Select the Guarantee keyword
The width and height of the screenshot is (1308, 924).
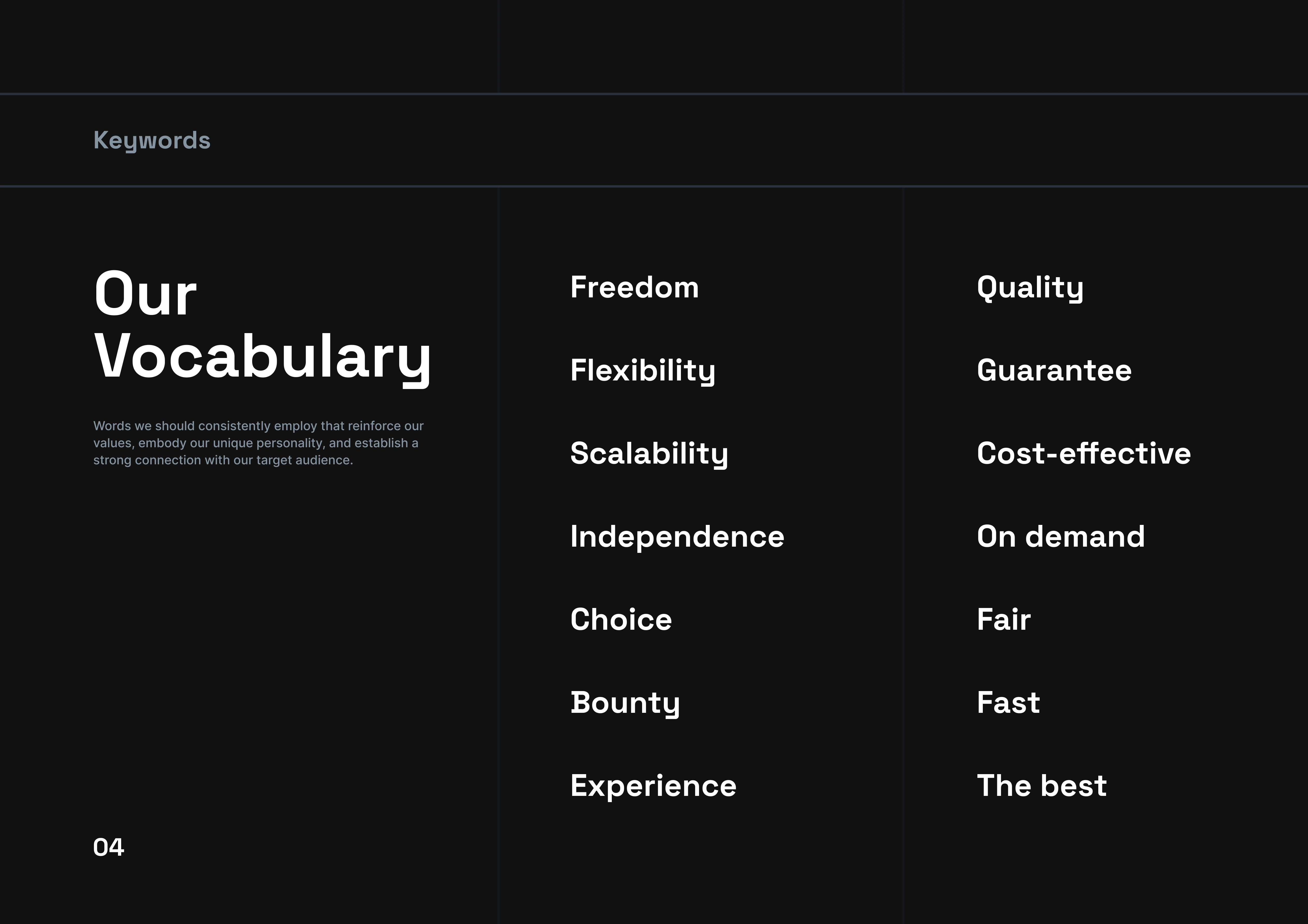(x=1054, y=371)
